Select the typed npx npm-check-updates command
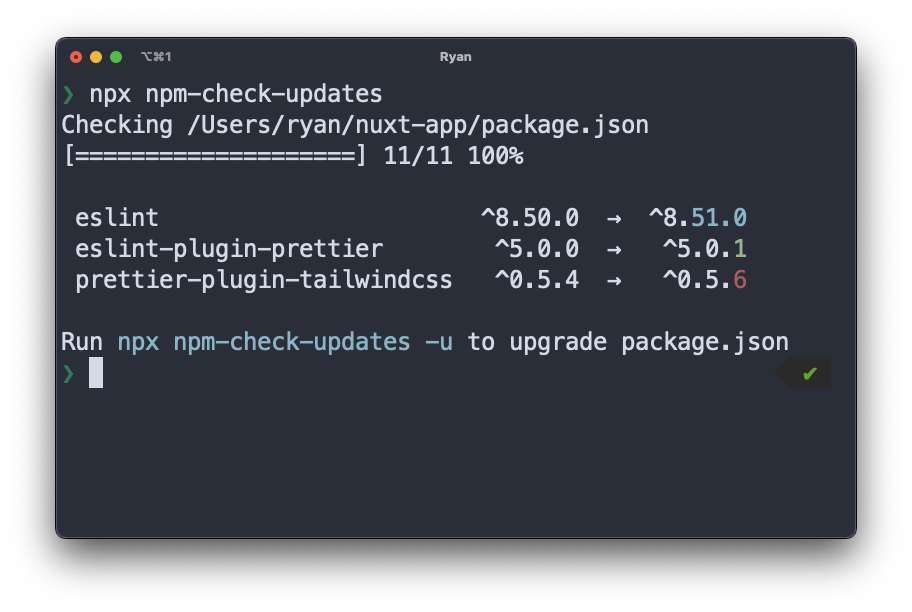 236,95
